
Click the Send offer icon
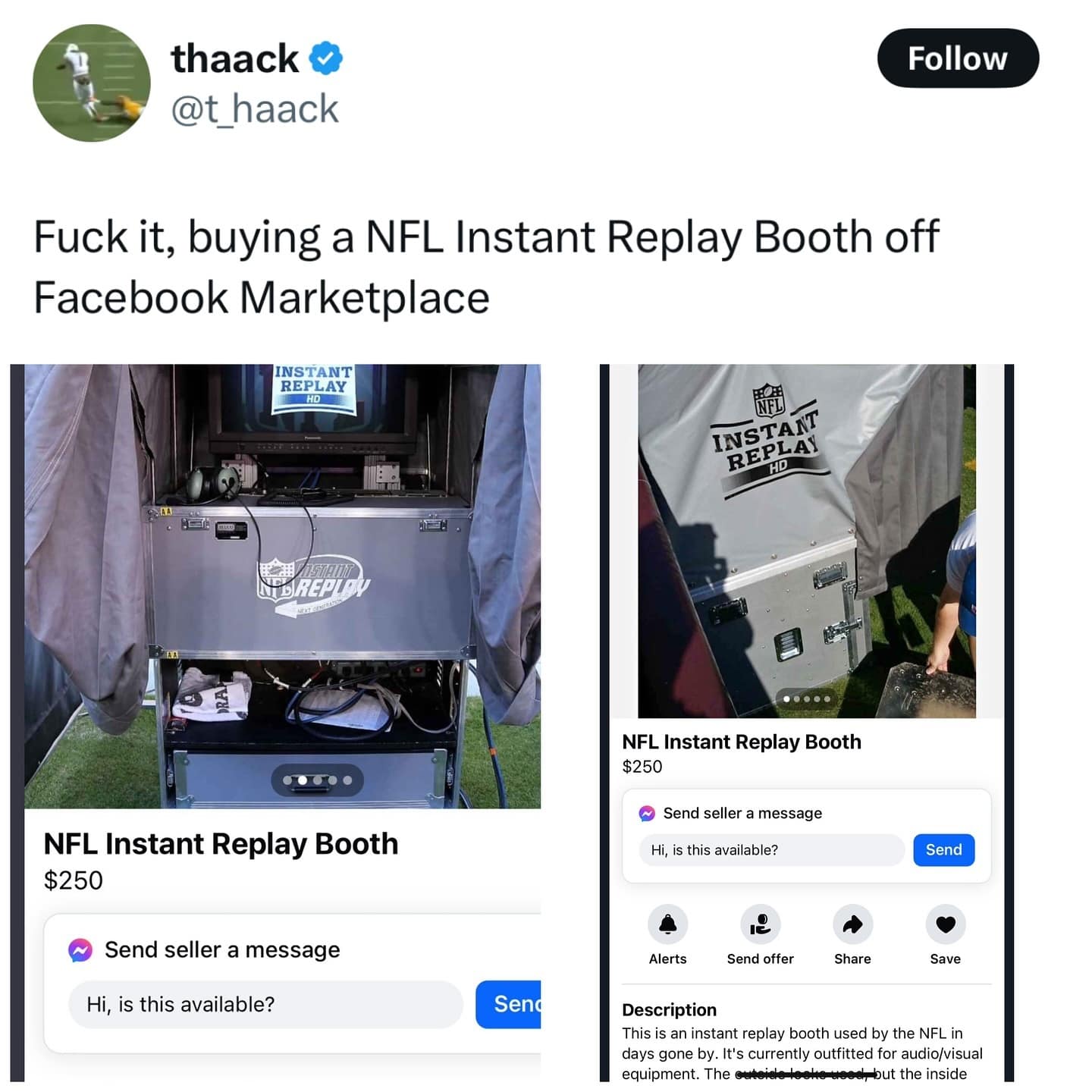760,924
